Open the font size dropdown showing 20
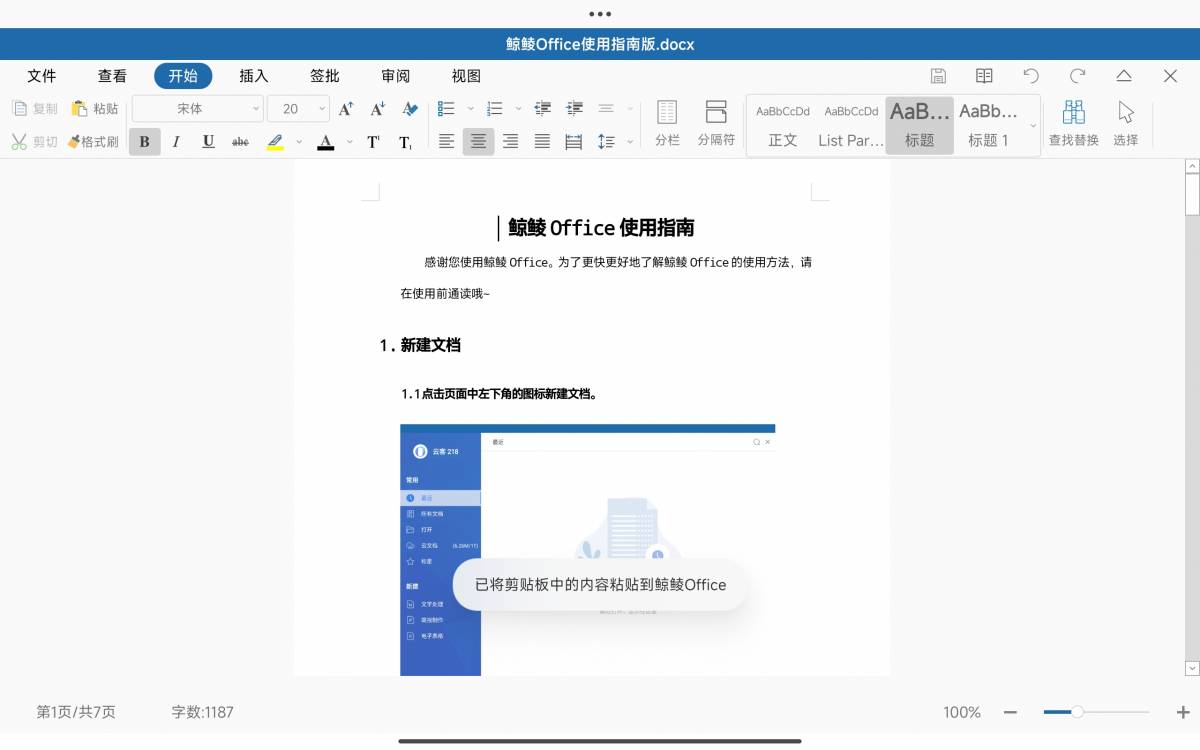This screenshot has height=750, width=1200. tap(298, 109)
